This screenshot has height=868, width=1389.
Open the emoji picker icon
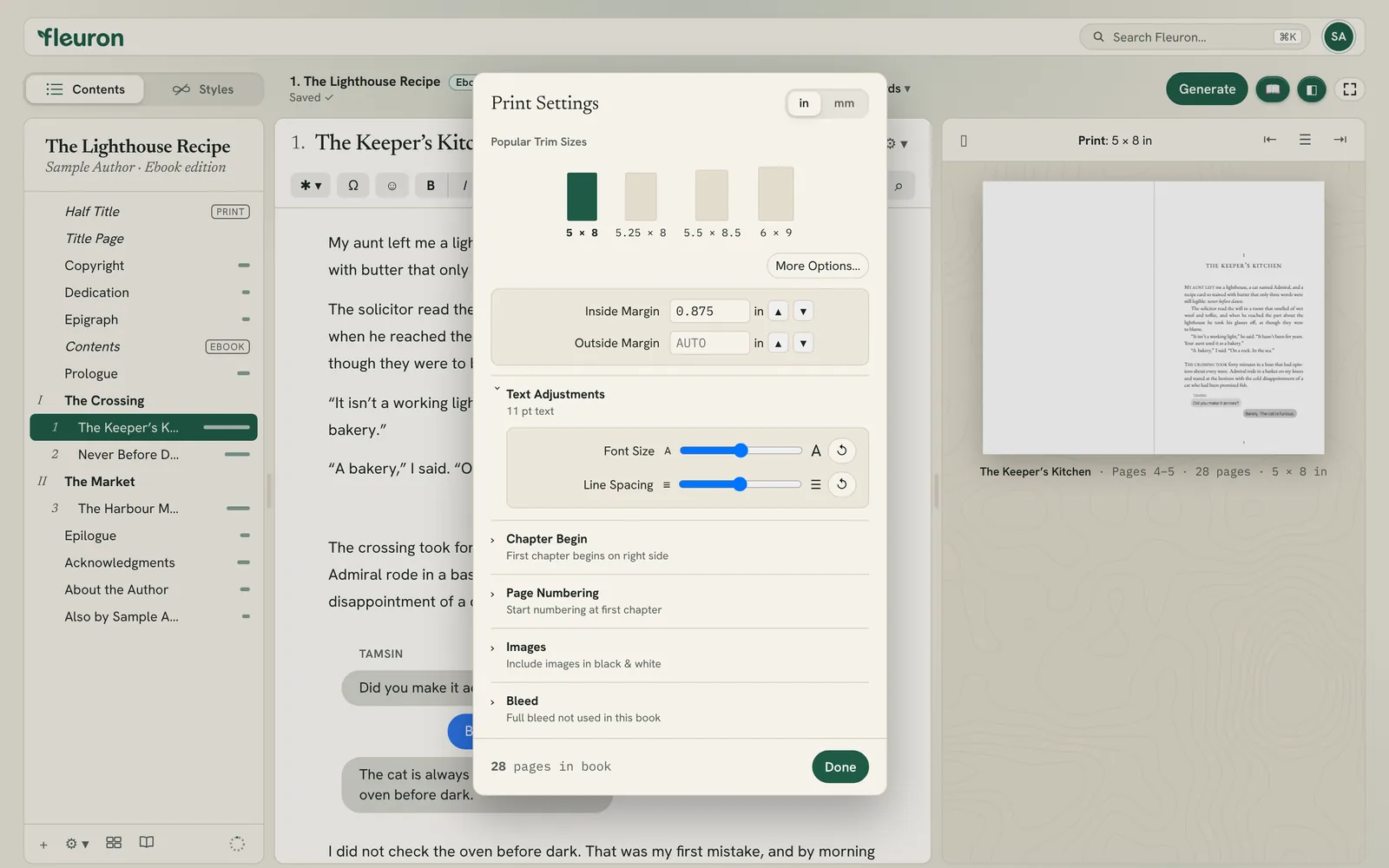pos(392,185)
